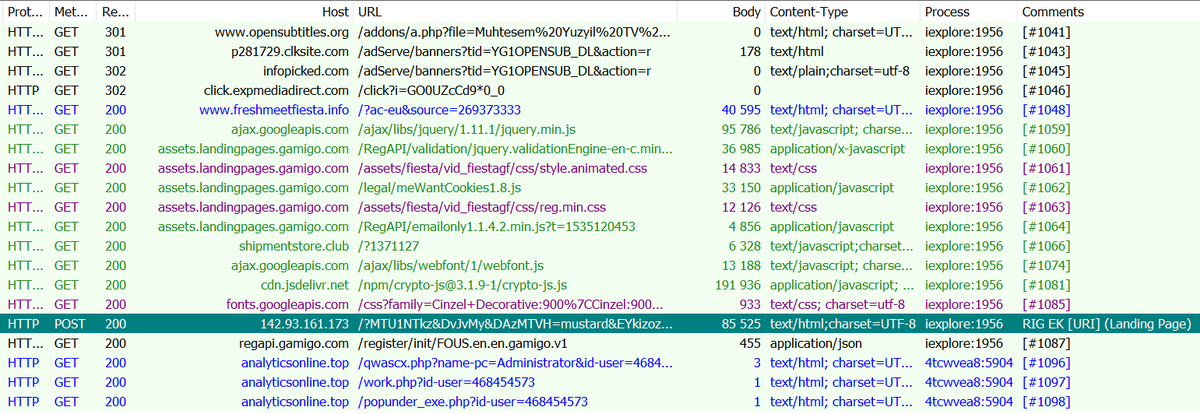Click the body size 85 525 cell
Viewport: 1200px width, 414px height.
738,324
